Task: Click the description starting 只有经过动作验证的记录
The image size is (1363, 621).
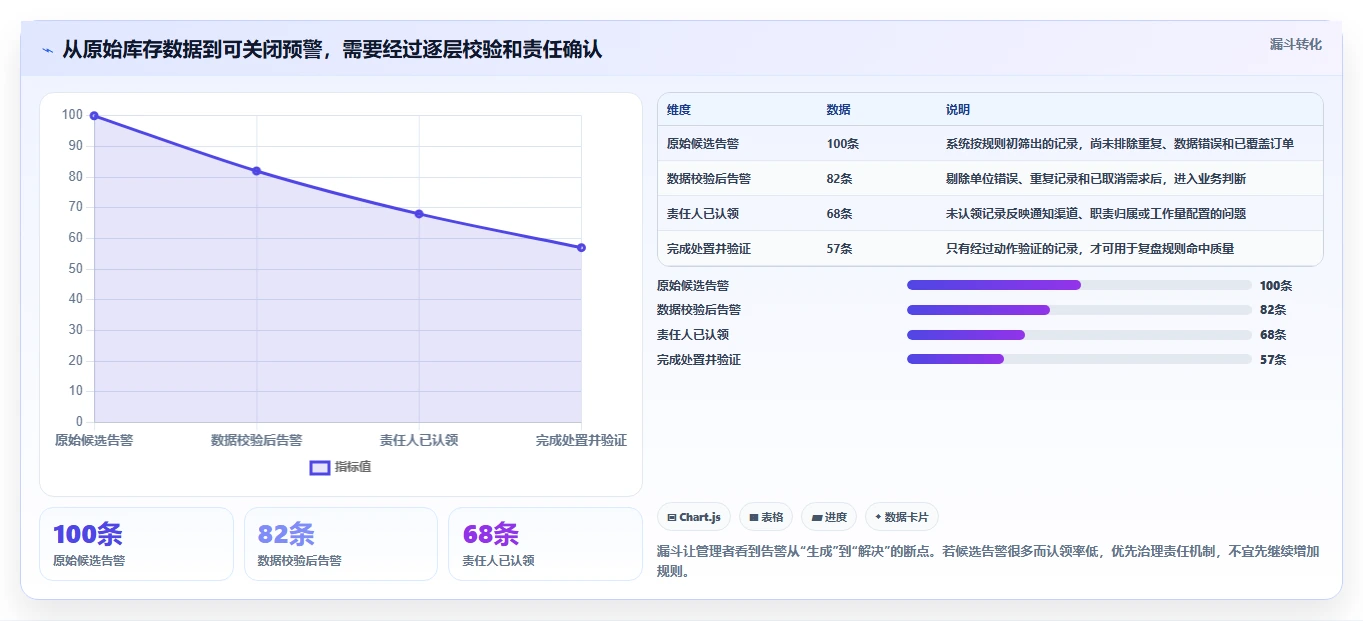Action: (1090, 249)
